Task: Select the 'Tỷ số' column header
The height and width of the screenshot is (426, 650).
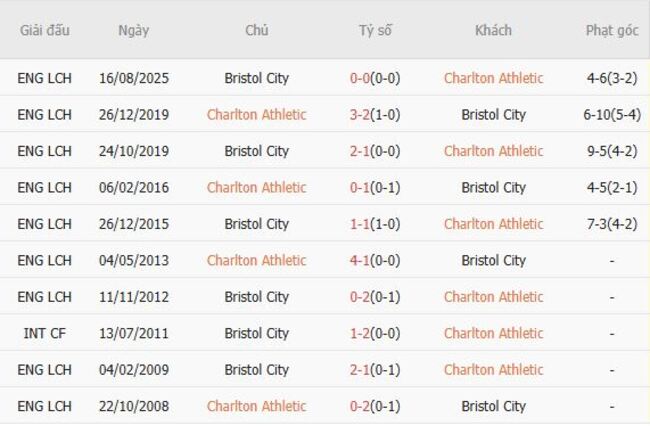Action: [375, 30]
